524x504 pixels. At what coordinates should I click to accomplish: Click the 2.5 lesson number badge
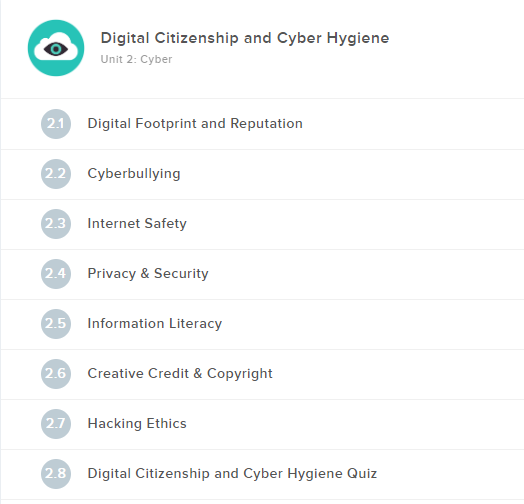[x=56, y=324]
